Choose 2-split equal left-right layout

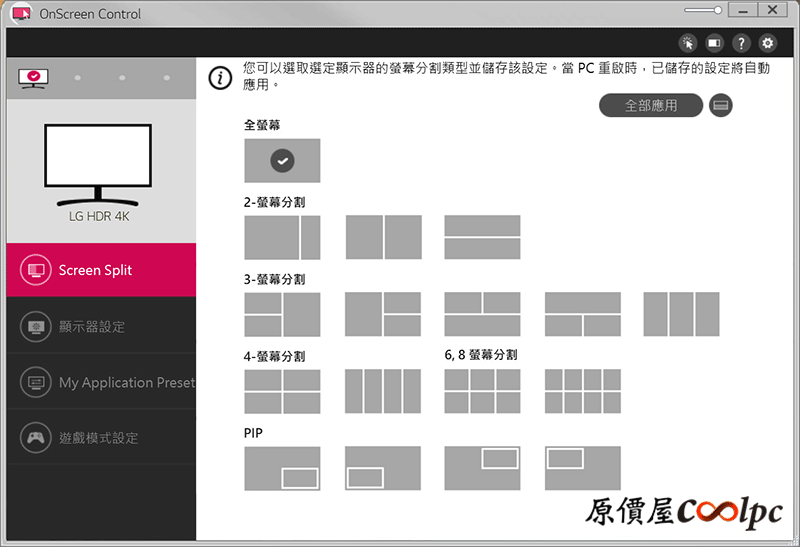(x=384, y=237)
